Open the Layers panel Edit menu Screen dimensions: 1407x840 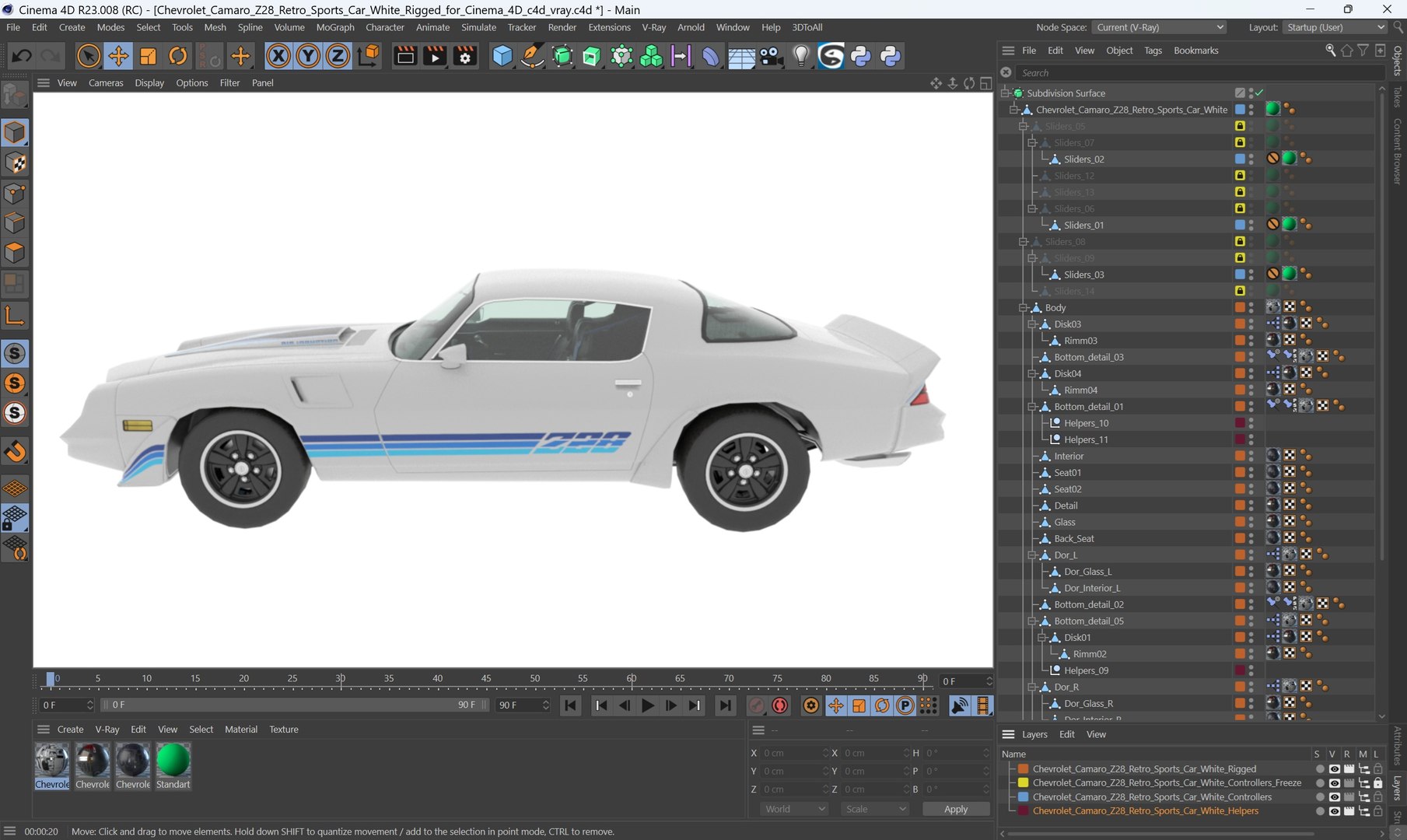(x=1066, y=735)
